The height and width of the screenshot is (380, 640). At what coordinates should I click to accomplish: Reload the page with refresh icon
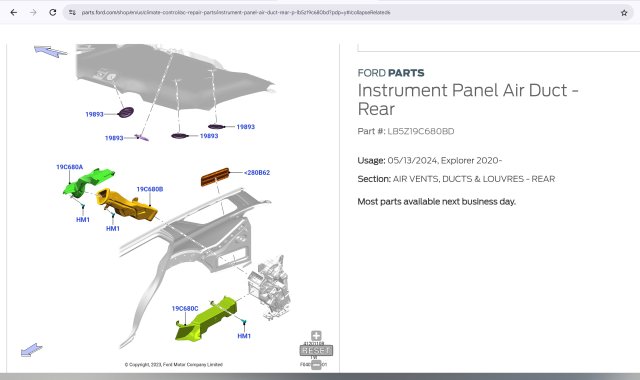[53, 12]
